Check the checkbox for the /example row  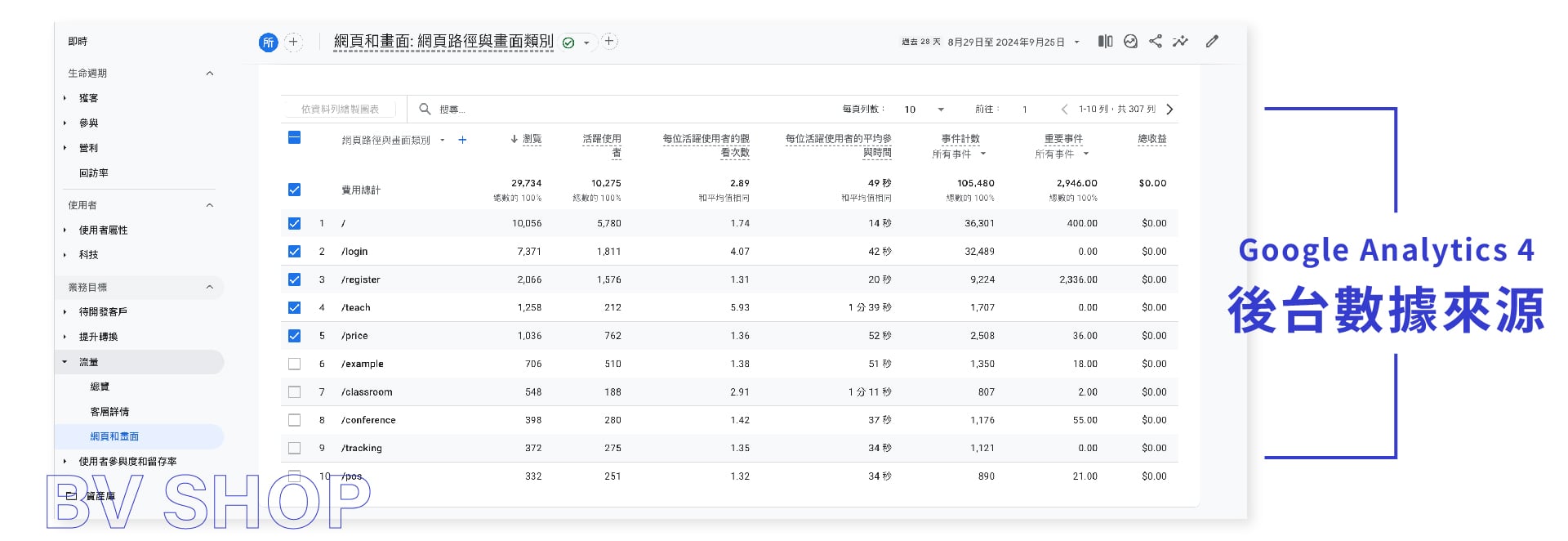(295, 364)
